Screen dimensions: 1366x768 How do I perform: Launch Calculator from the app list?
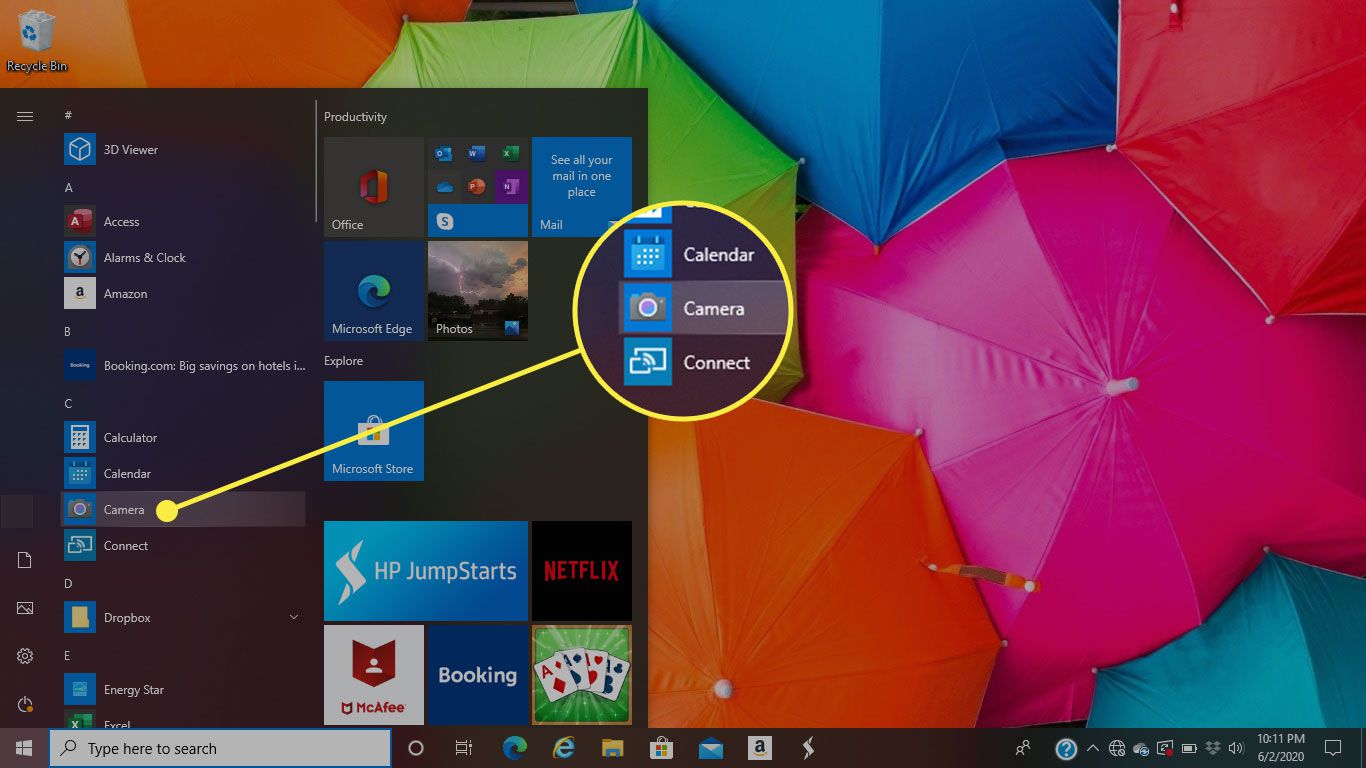click(x=184, y=438)
